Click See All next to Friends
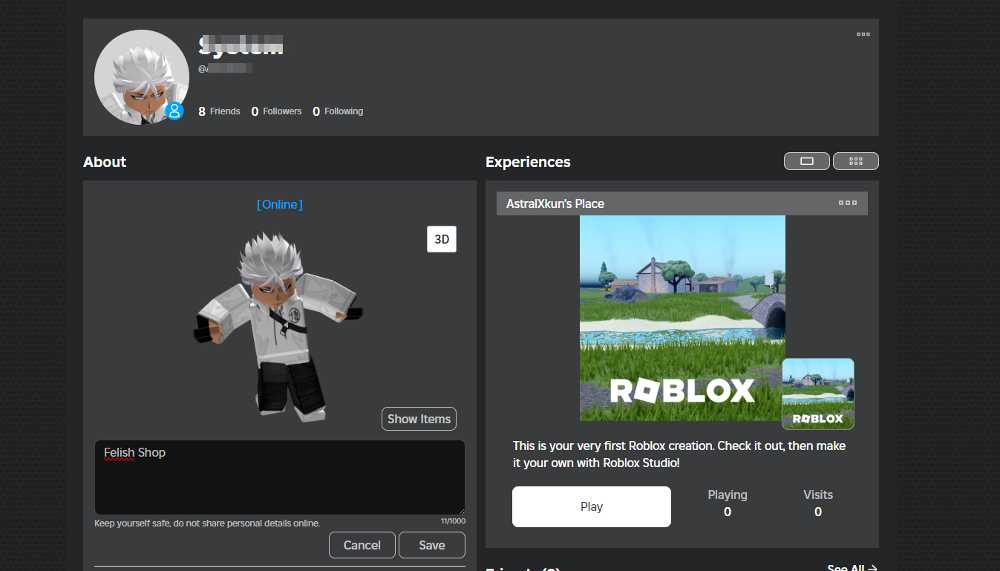 [x=851, y=568]
